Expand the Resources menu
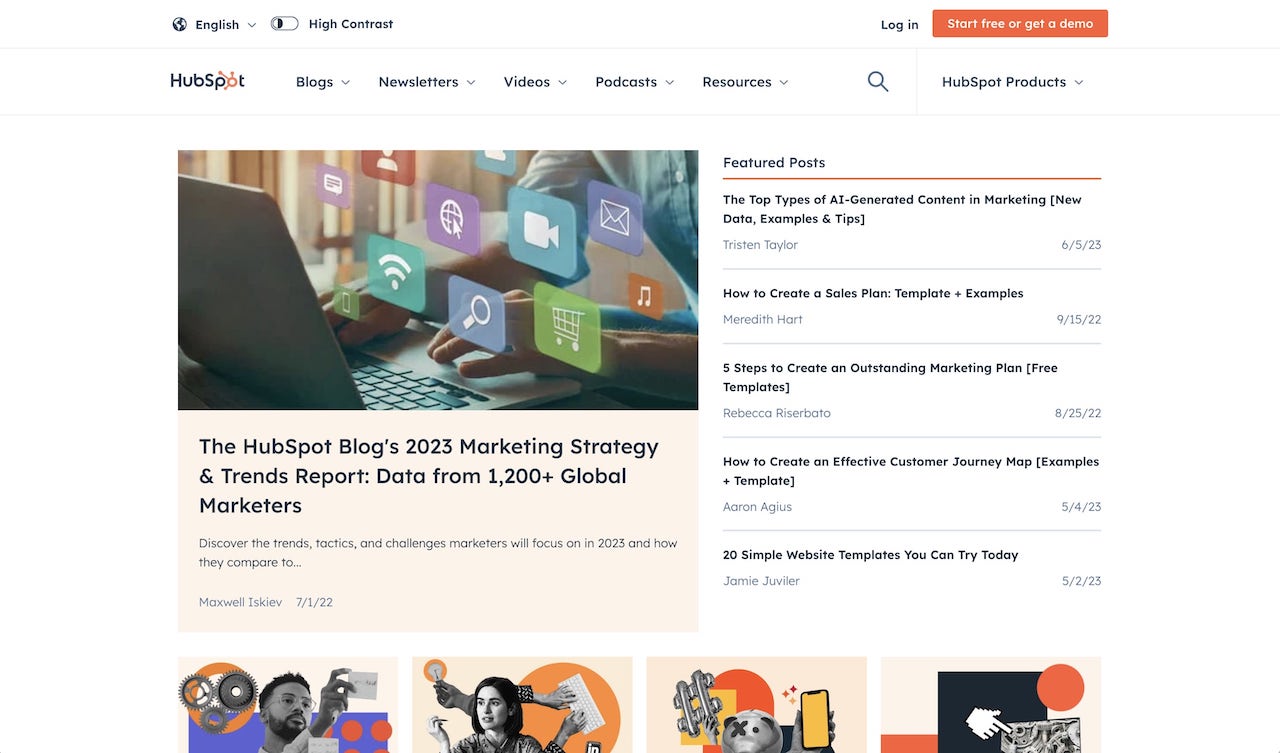This screenshot has width=1280, height=753. (745, 82)
